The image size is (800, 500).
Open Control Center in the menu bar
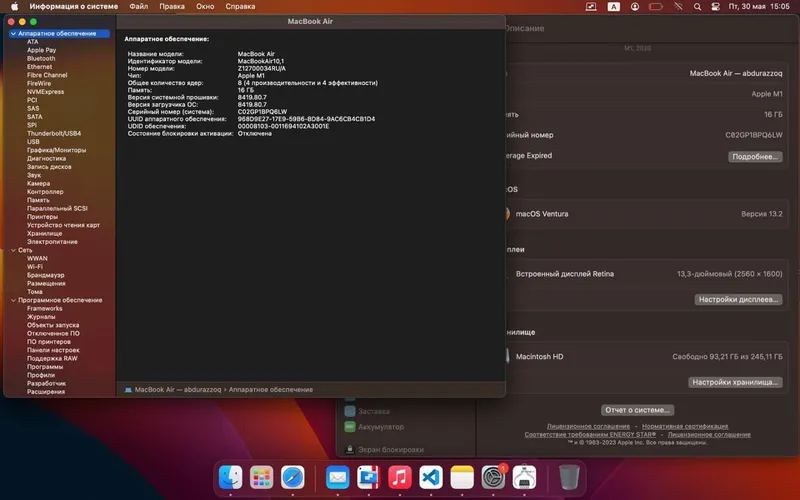716,7
